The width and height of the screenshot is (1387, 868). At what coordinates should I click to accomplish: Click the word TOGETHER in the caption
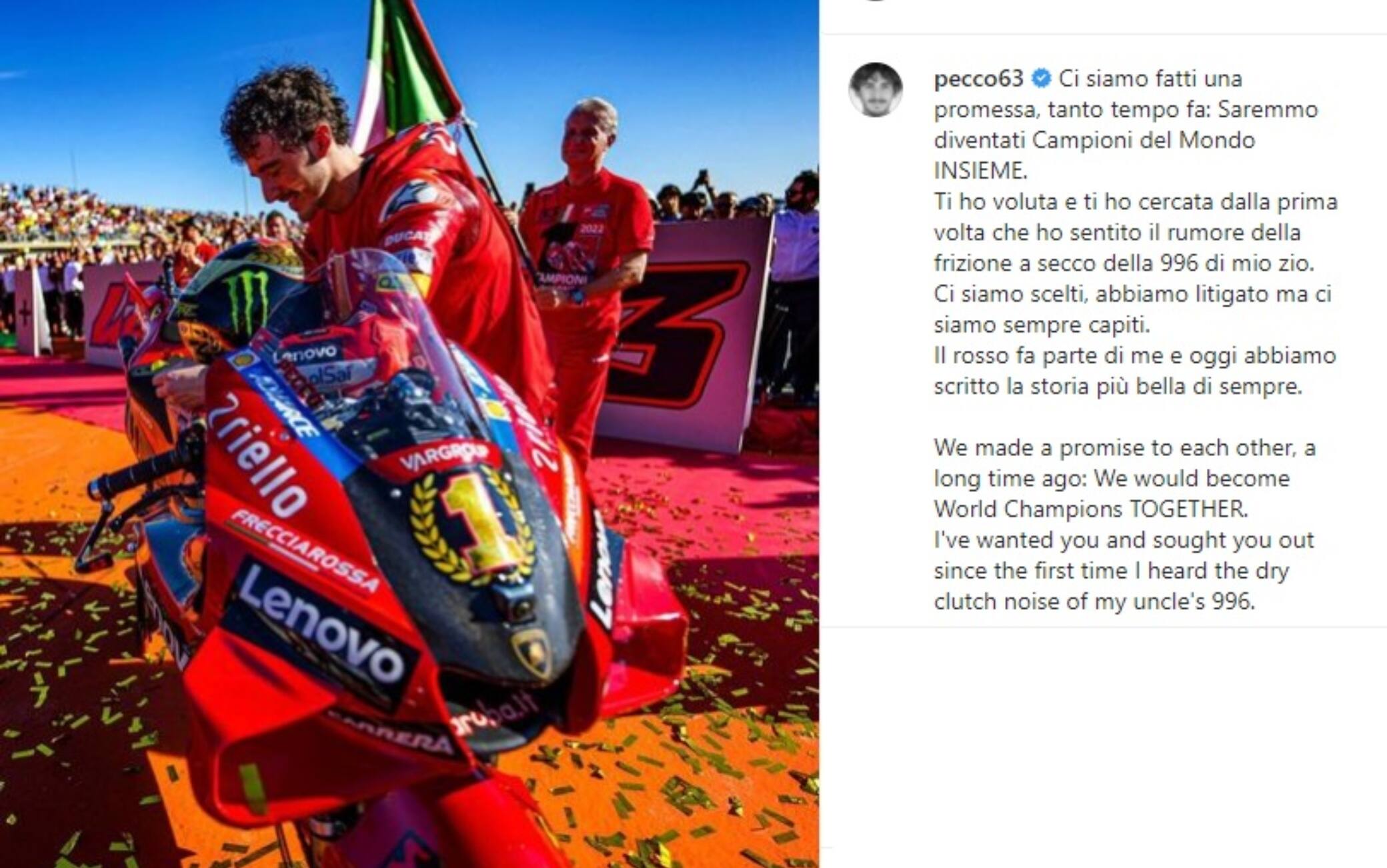coord(1188,509)
